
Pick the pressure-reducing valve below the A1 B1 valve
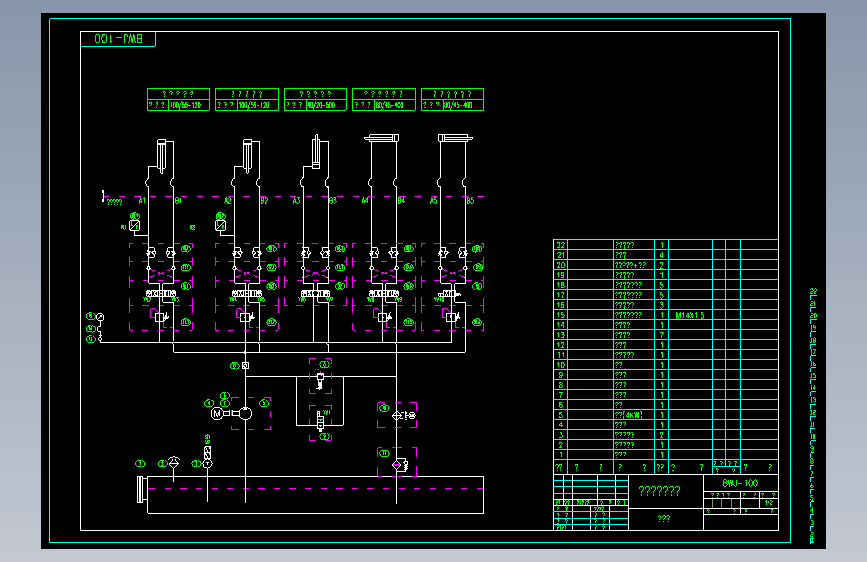[160, 316]
